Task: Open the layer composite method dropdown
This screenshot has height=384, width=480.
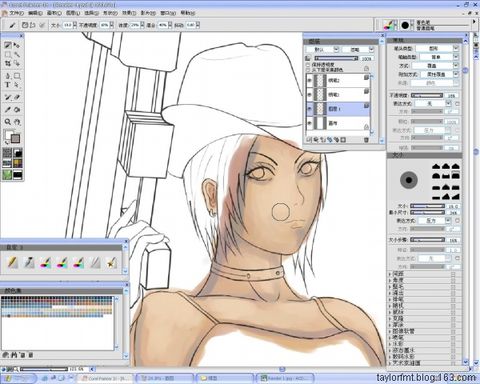Action: [322, 49]
